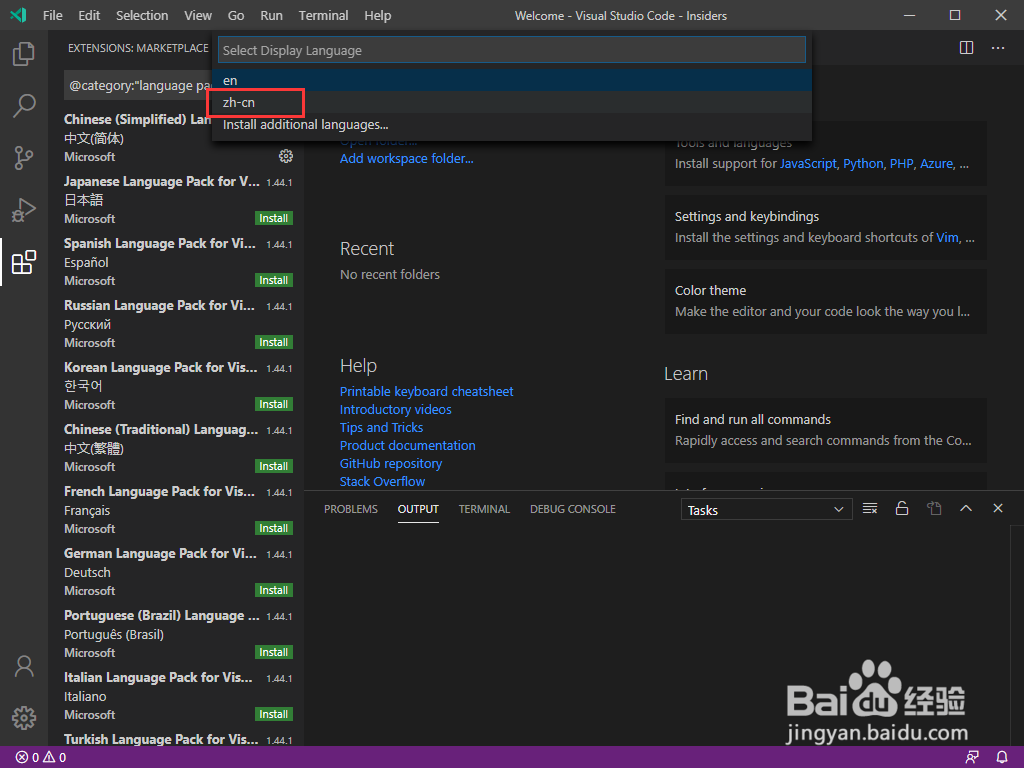
Task: Click the Python link under tools and languages
Action: [x=863, y=164]
